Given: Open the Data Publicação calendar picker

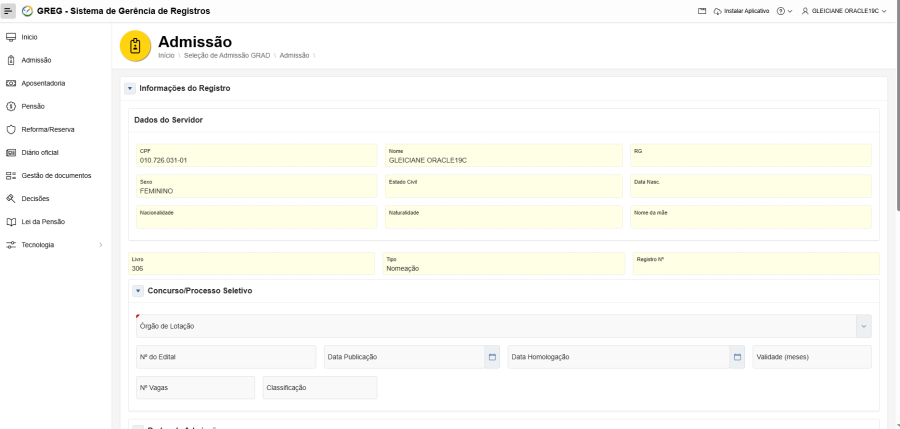Looking at the screenshot, I should coord(492,357).
